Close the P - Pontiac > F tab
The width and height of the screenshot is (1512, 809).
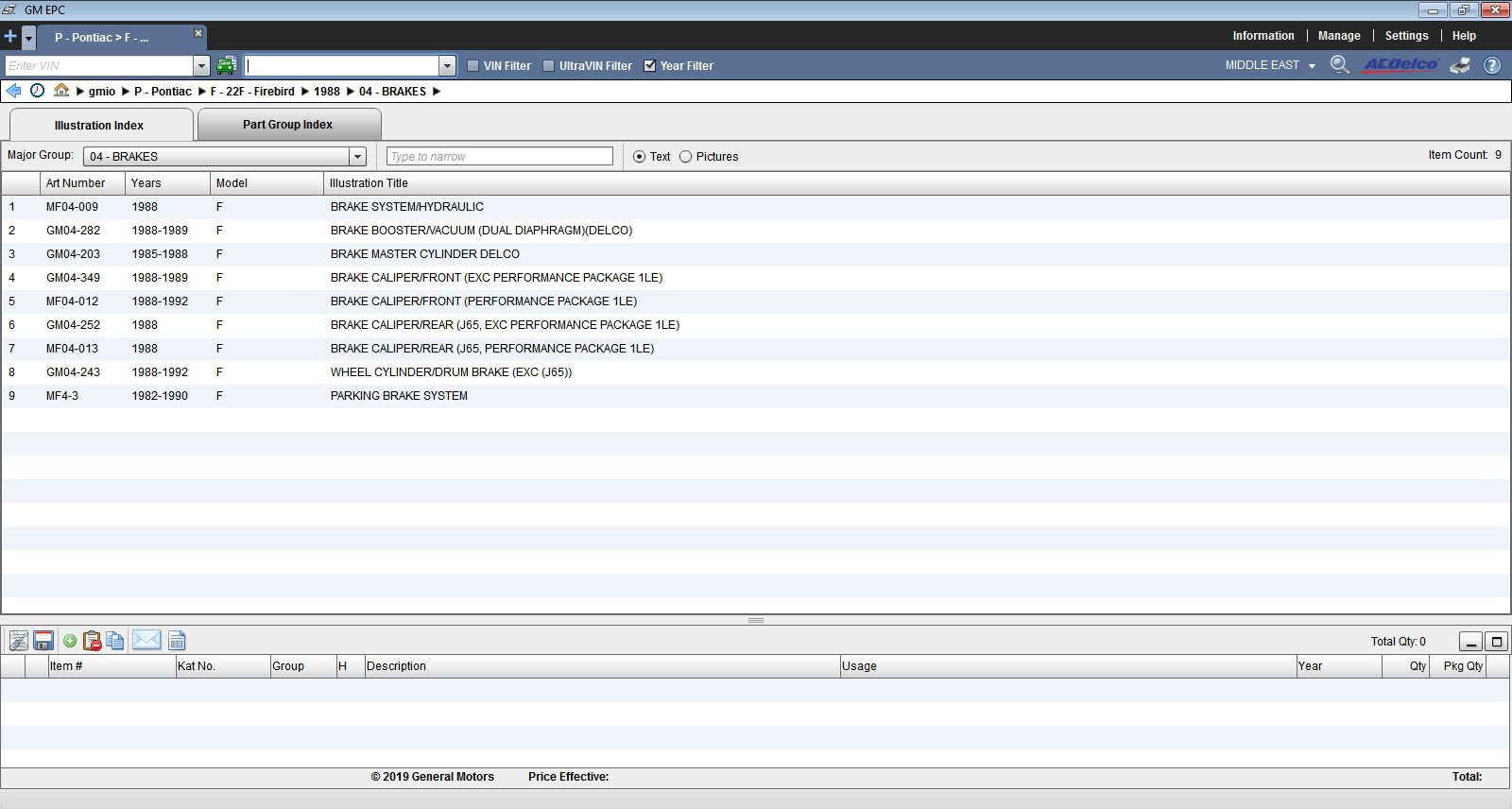[198, 33]
